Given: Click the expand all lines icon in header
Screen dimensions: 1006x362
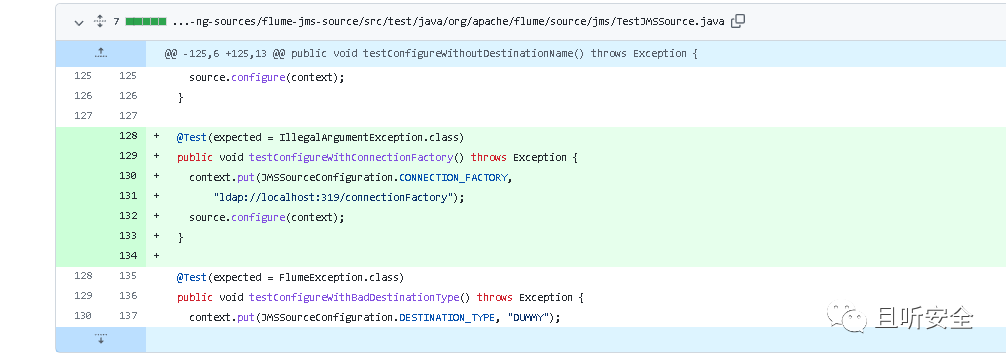Looking at the screenshot, I should click(x=99, y=21).
